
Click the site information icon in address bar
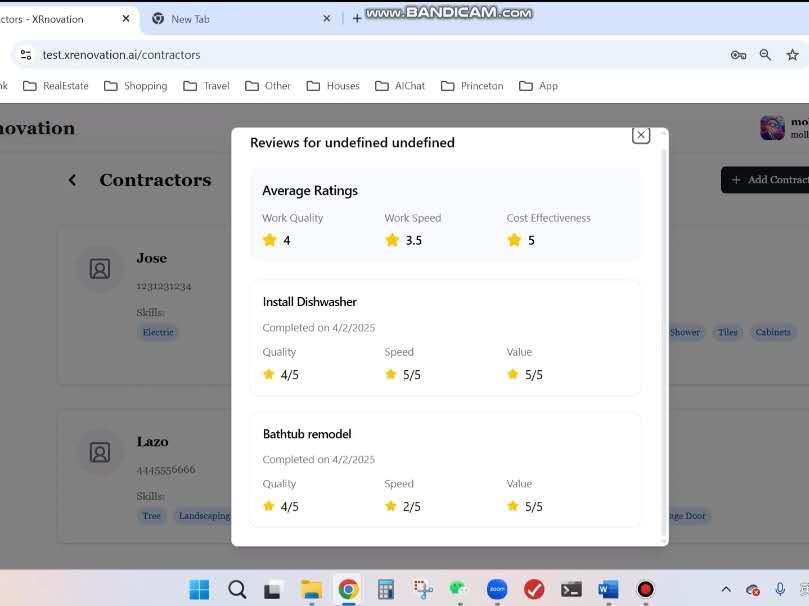(x=26, y=55)
